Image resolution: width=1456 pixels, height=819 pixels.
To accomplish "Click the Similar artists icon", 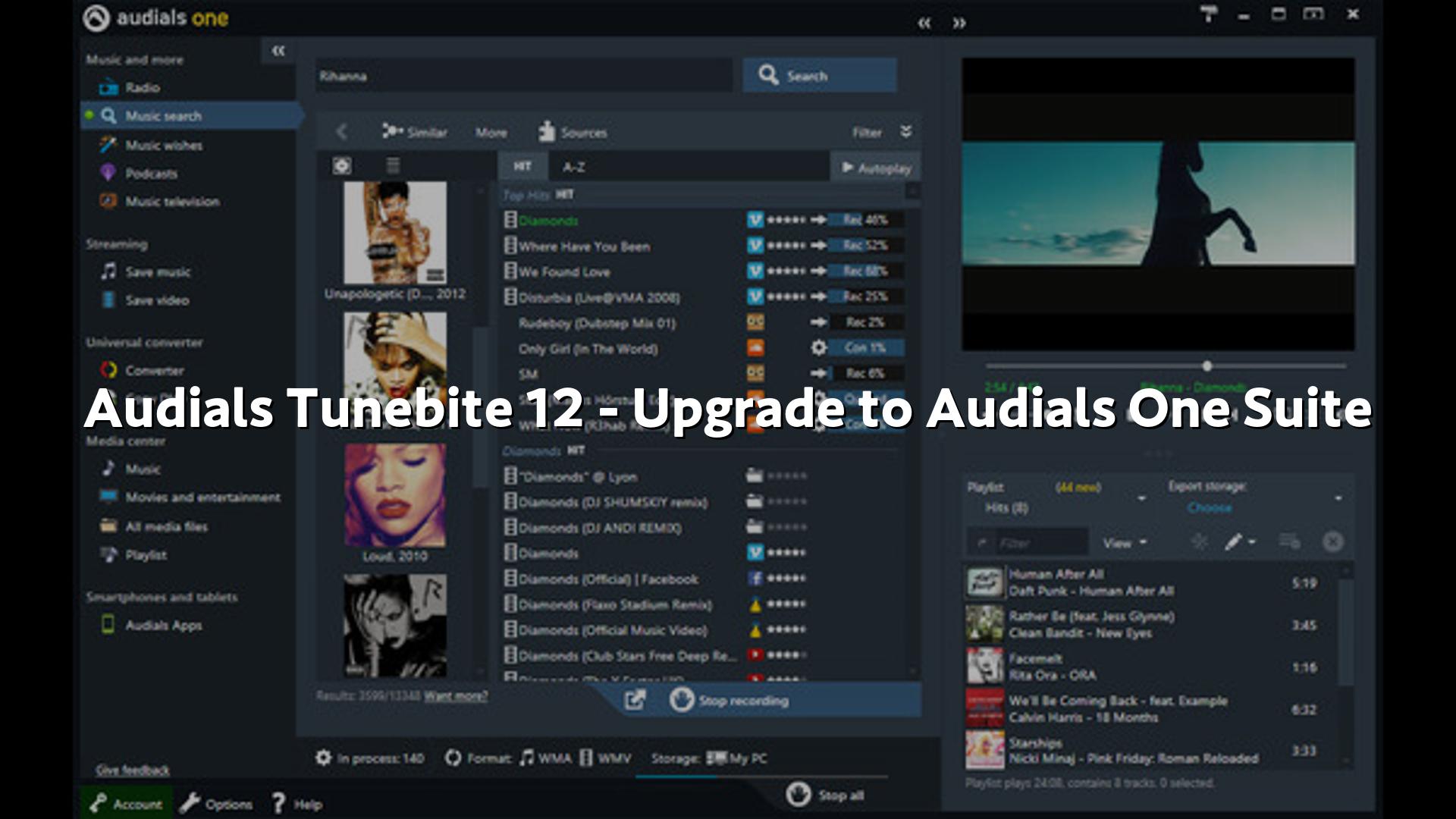I will [x=392, y=131].
